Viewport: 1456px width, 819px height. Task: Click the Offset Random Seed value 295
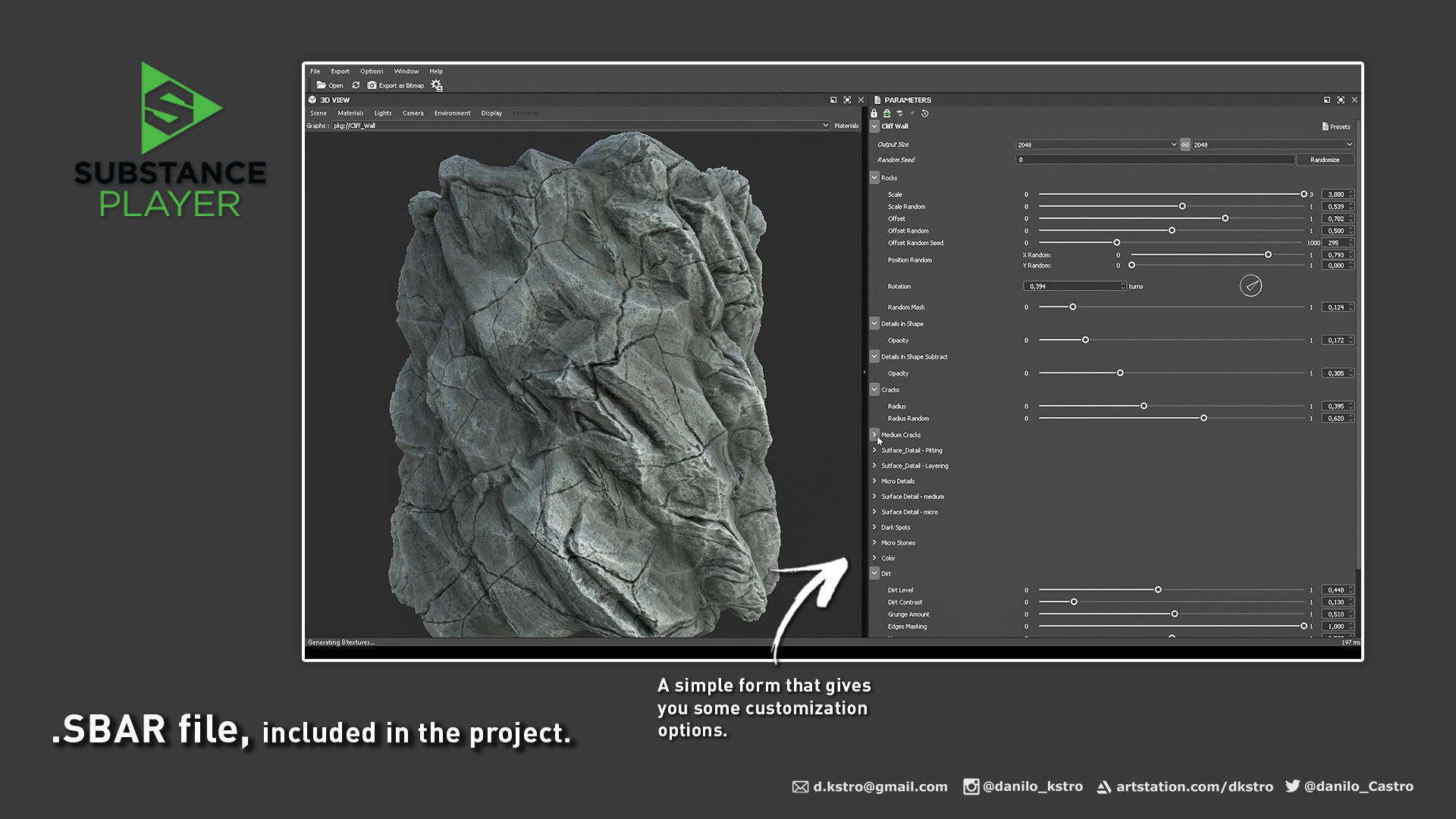pos(1338,243)
